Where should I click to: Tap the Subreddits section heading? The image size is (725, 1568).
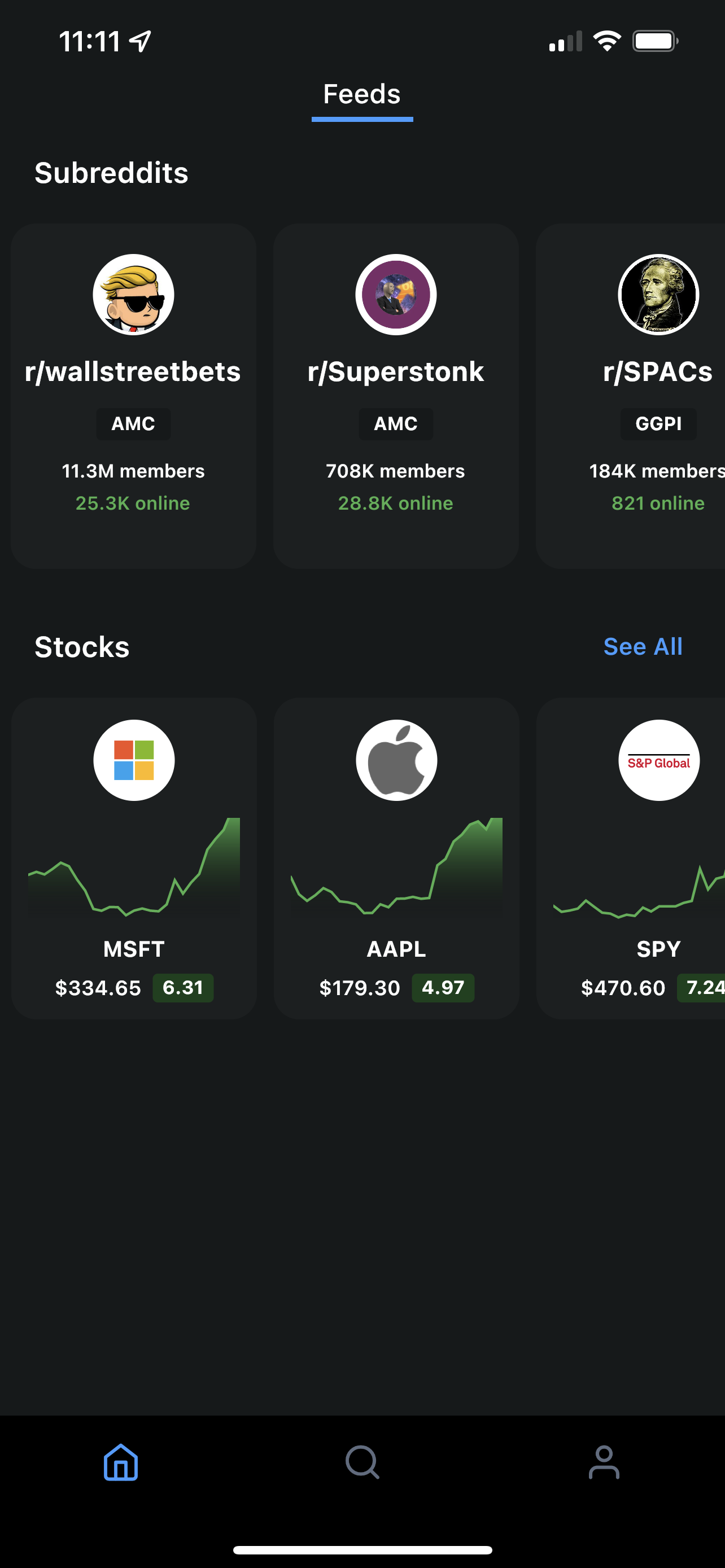click(x=111, y=173)
